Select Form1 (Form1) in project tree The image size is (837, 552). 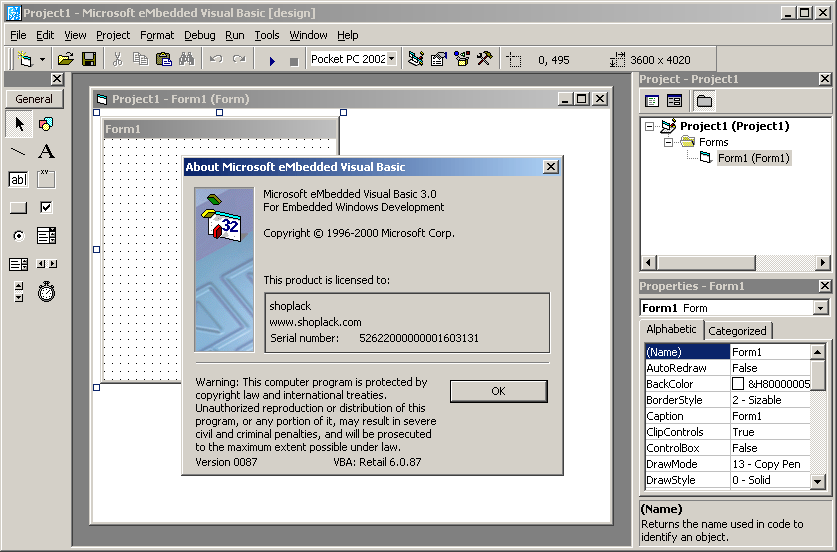753,158
